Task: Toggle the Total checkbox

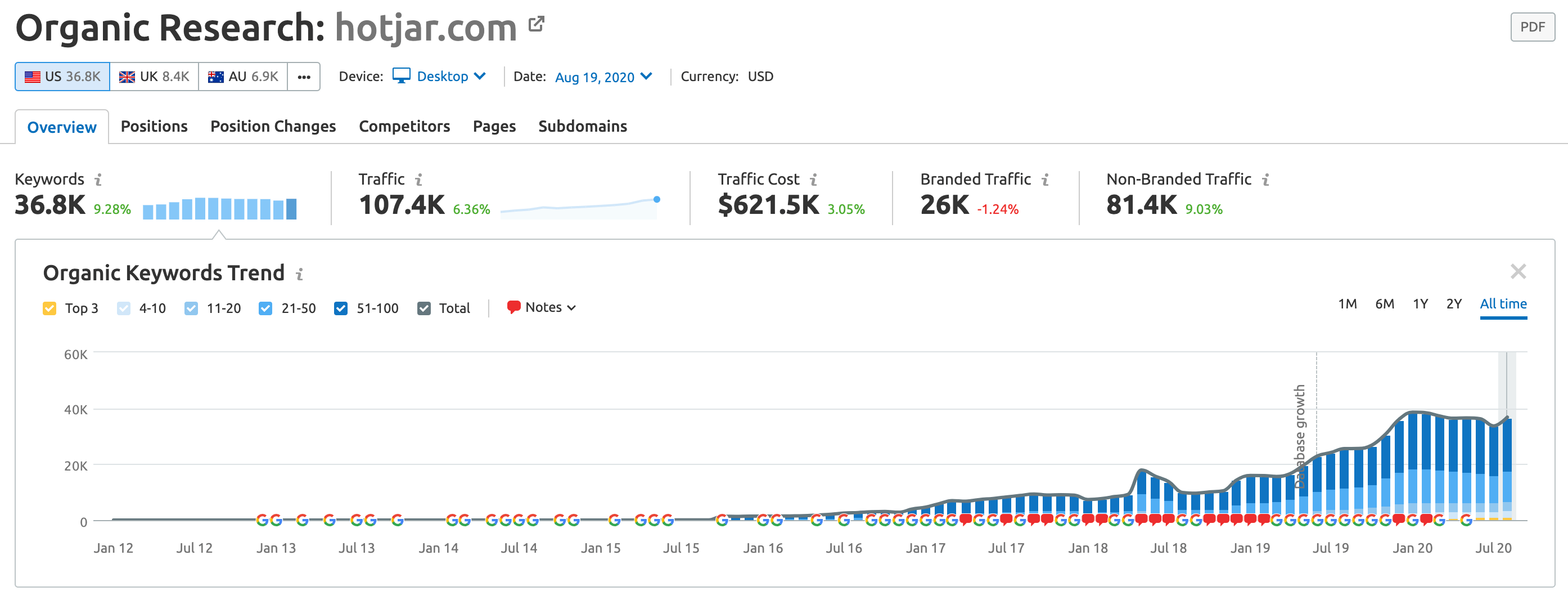Action: [423, 308]
